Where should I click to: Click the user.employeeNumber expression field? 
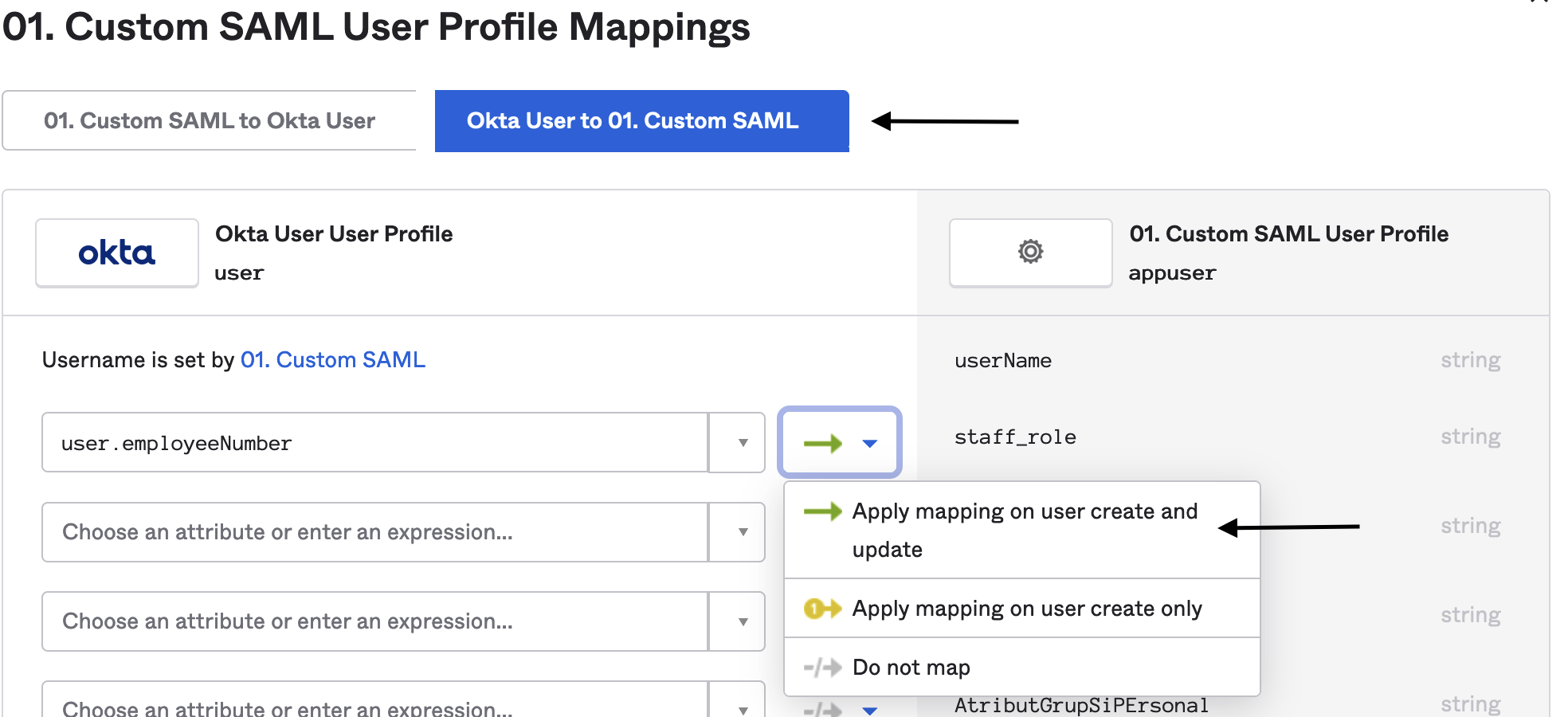(374, 442)
